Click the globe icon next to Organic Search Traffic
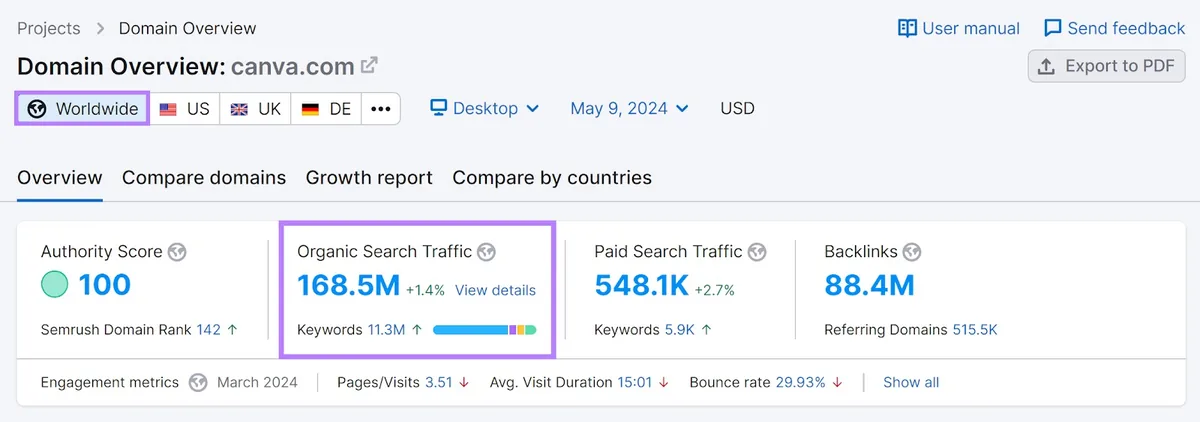This screenshot has width=1200, height=422. click(486, 252)
